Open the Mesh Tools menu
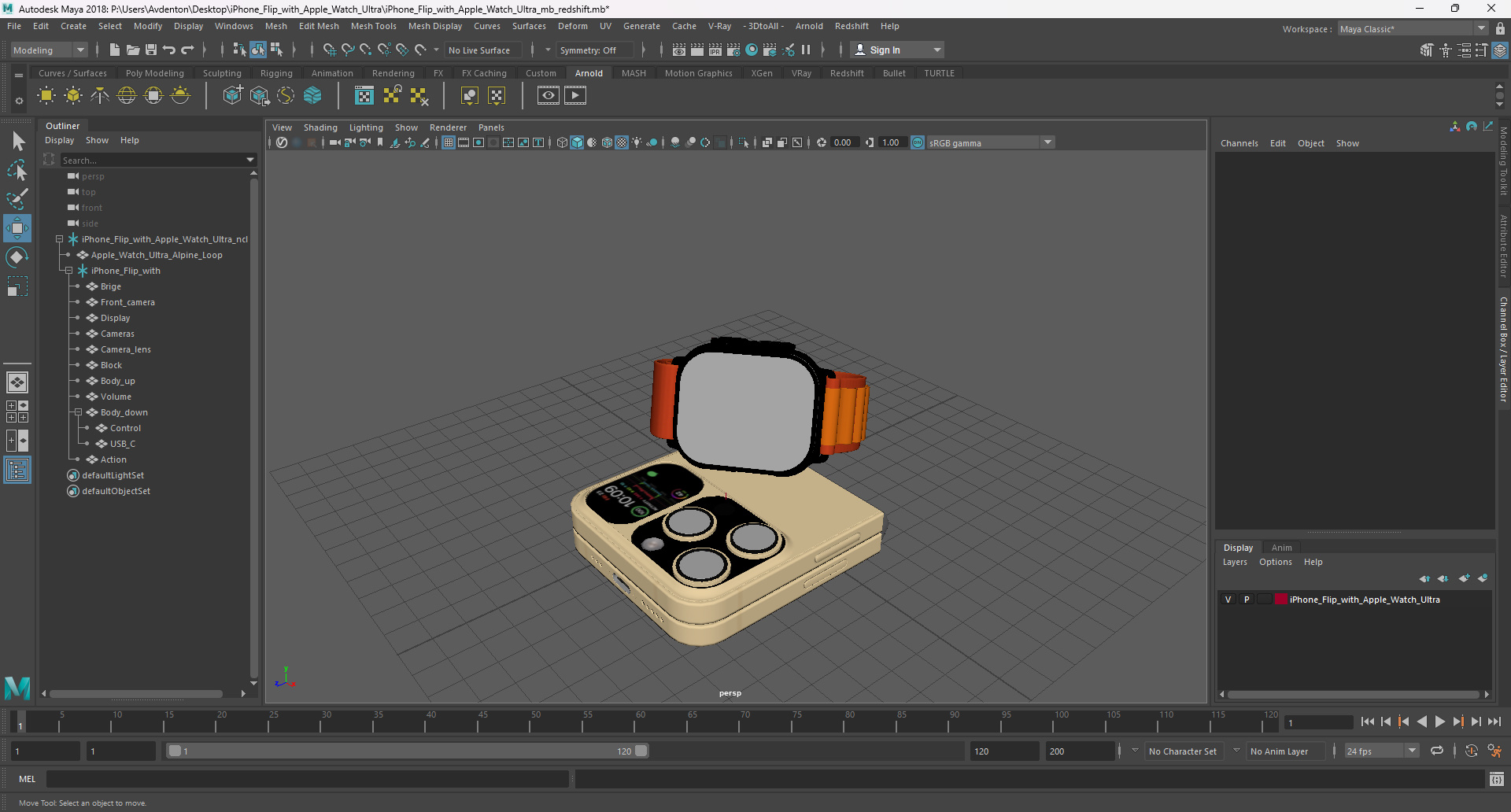This screenshot has width=1511, height=812. (373, 26)
